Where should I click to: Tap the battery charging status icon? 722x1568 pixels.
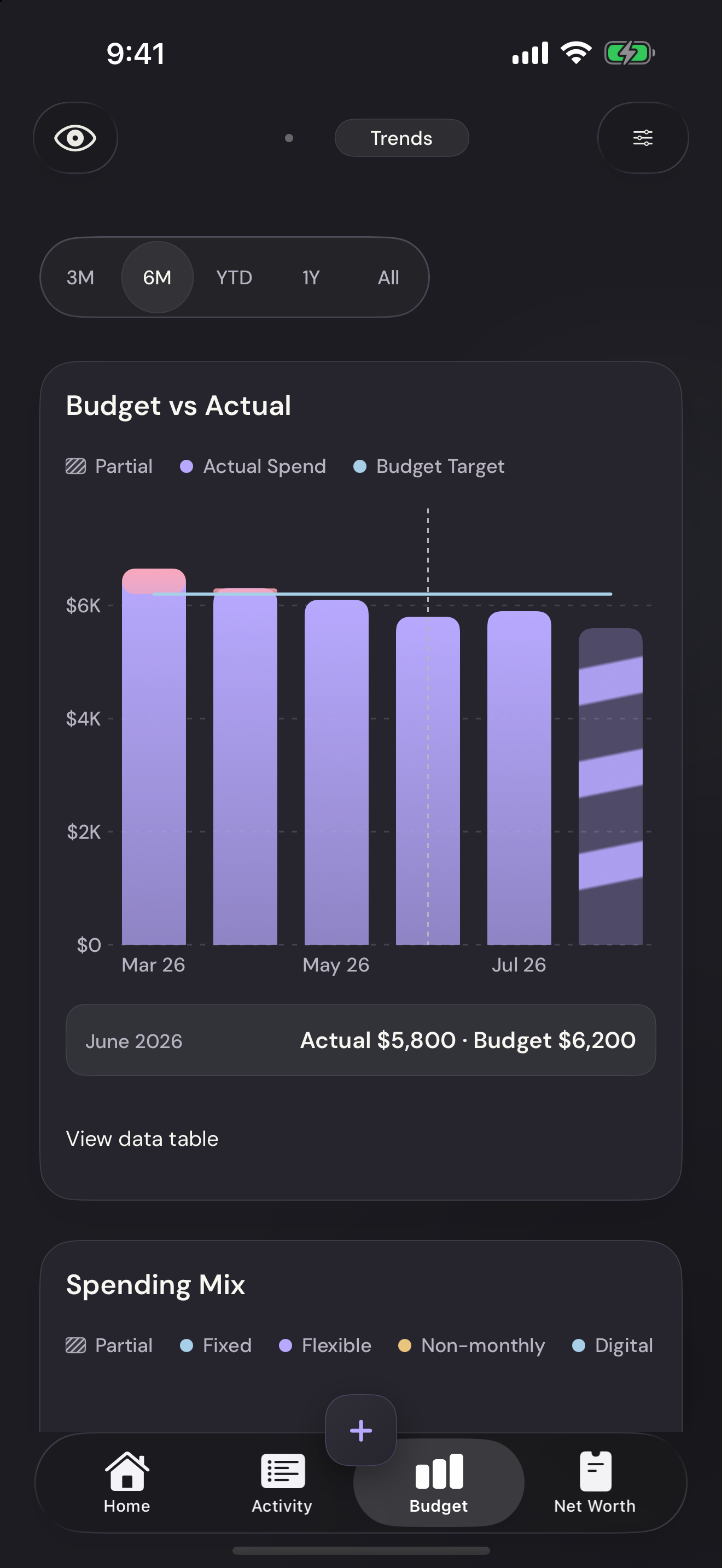click(x=630, y=53)
